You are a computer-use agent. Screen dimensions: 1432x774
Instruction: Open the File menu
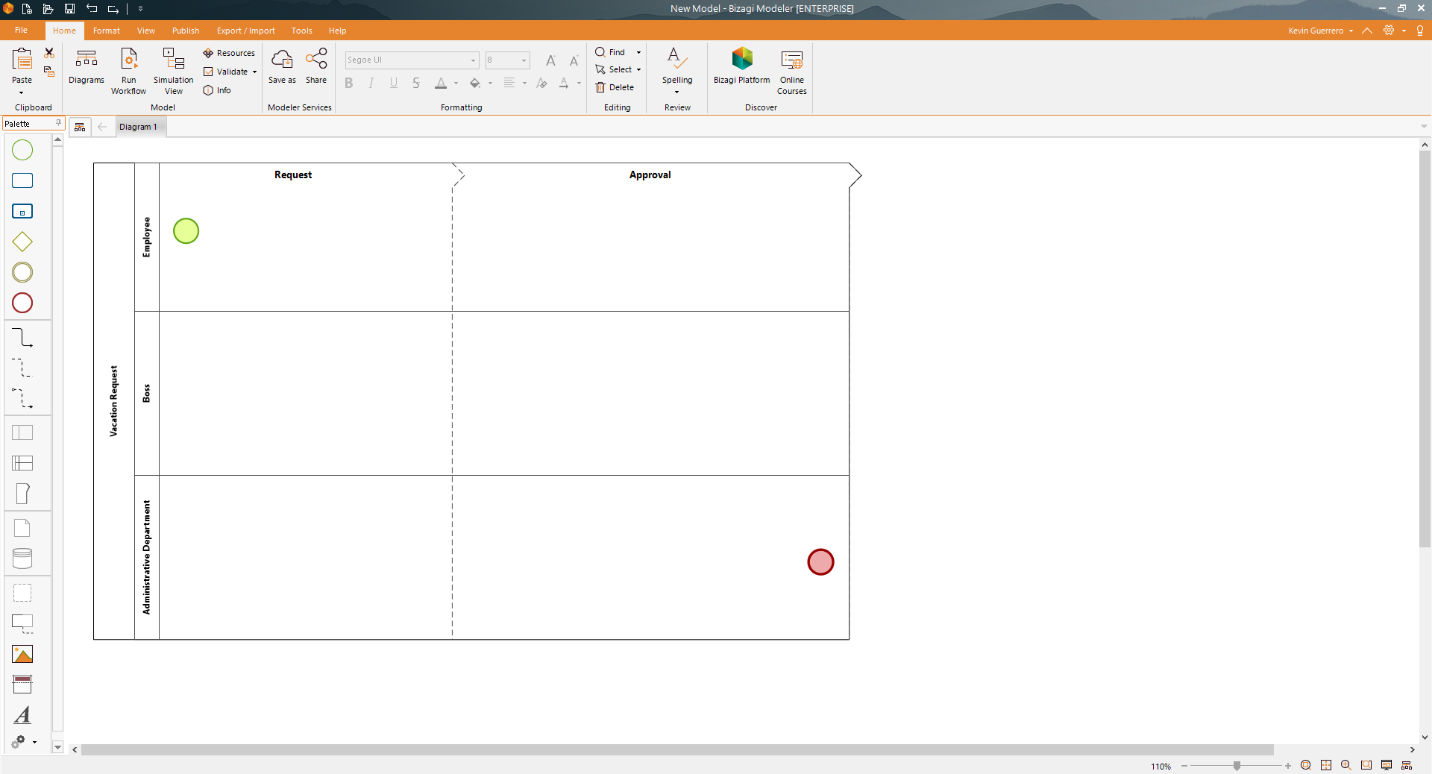(22, 31)
